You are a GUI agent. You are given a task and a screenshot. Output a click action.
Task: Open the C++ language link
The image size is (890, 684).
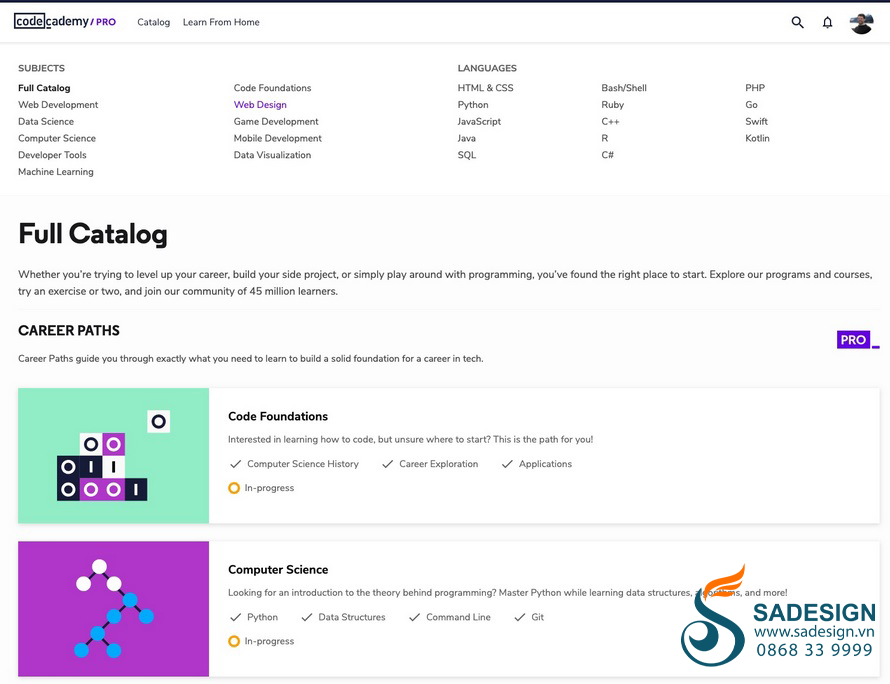(x=610, y=121)
